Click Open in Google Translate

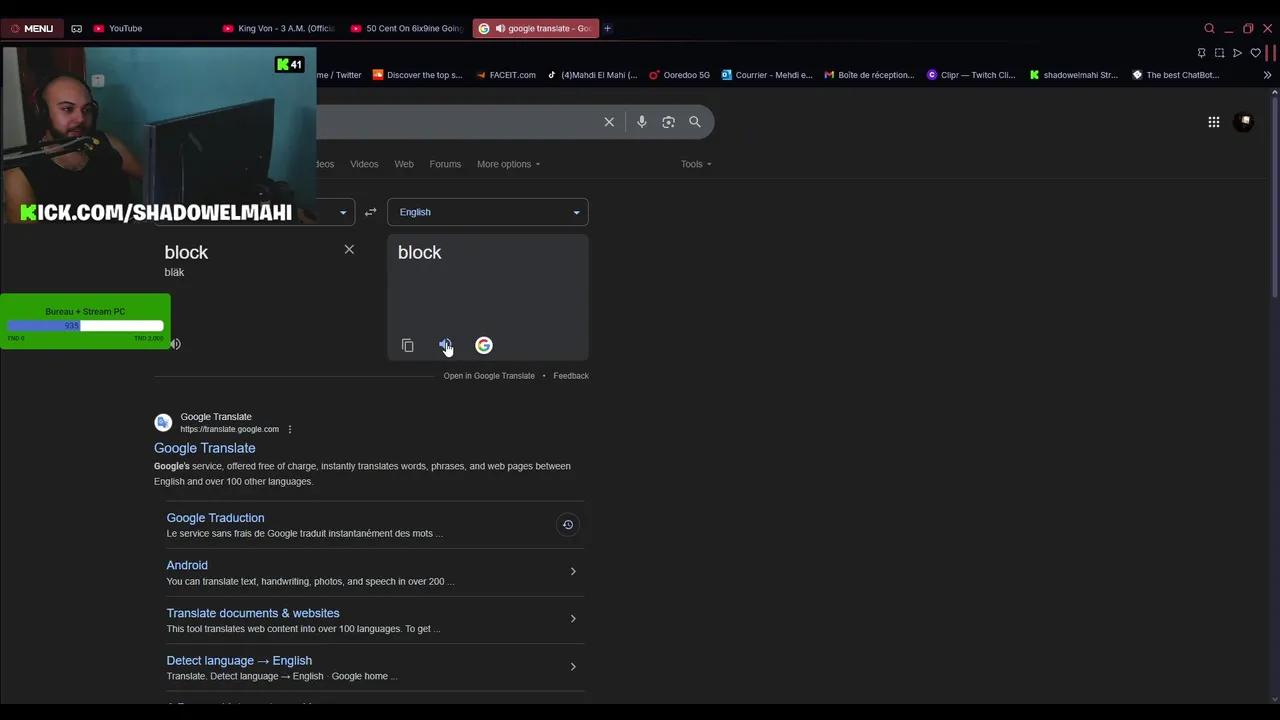pyautogui.click(x=489, y=376)
